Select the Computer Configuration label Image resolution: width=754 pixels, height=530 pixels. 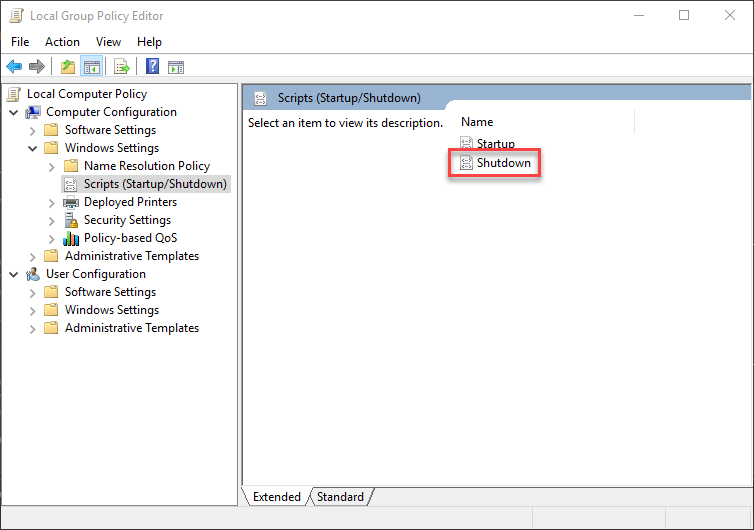112,112
